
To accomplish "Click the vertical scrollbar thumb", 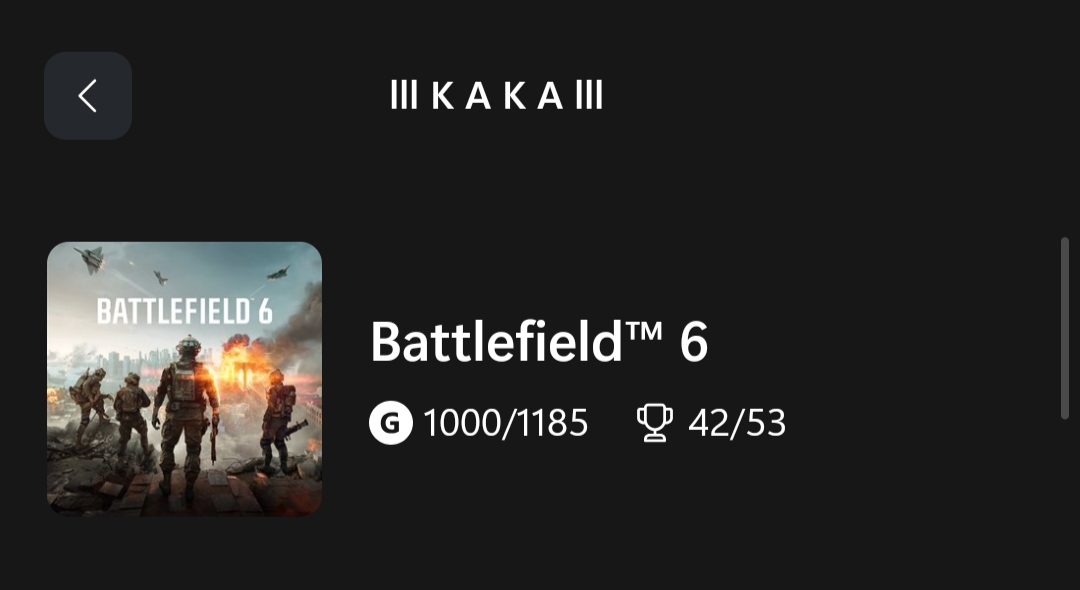I will click(x=1065, y=328).
